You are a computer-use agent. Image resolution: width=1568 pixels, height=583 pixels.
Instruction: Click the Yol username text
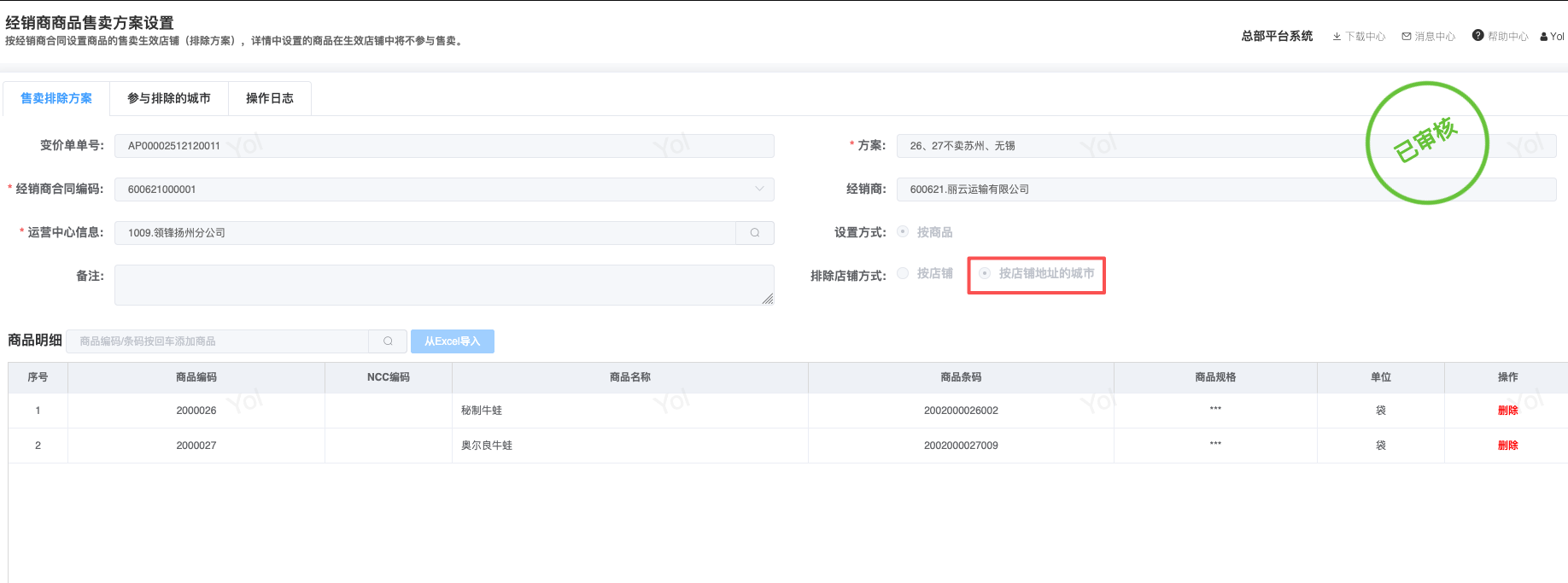pyautogui.click(x=1558, y=37)
